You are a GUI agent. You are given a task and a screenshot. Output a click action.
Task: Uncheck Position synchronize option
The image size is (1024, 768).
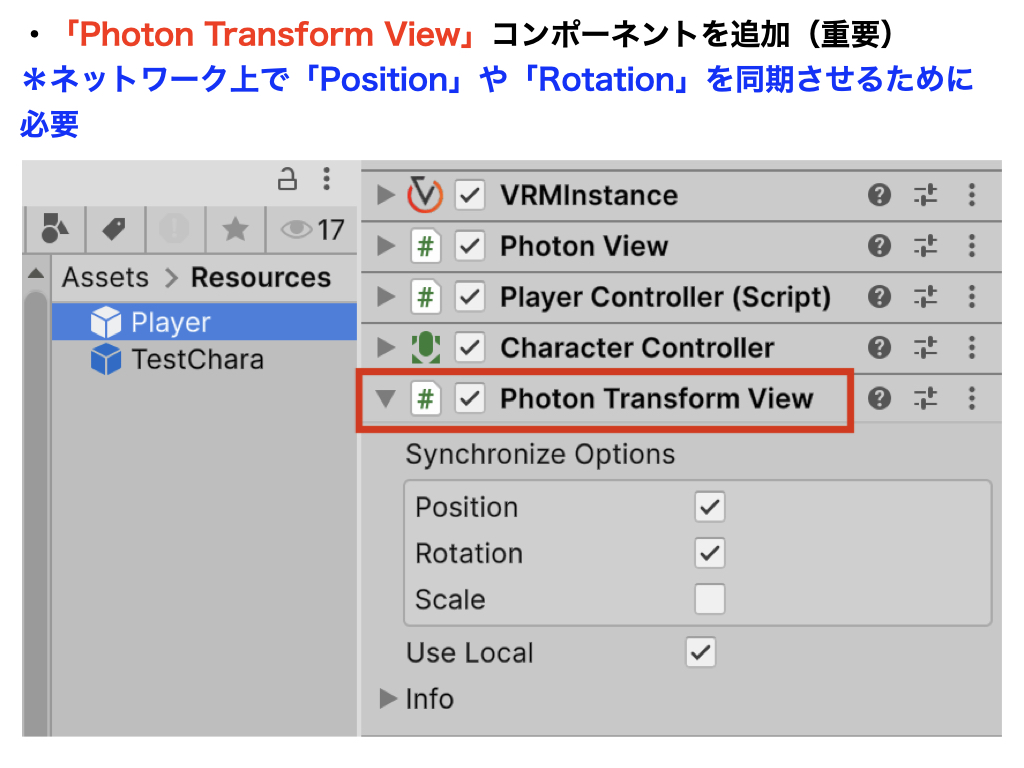pos(710,507)
